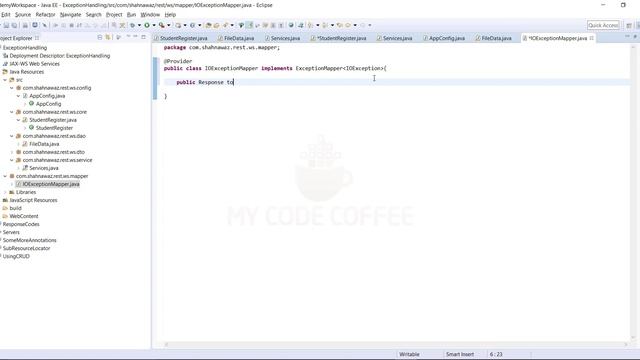
Task: Click the Debug bug icon in toolbar
Action: point(132,25)
